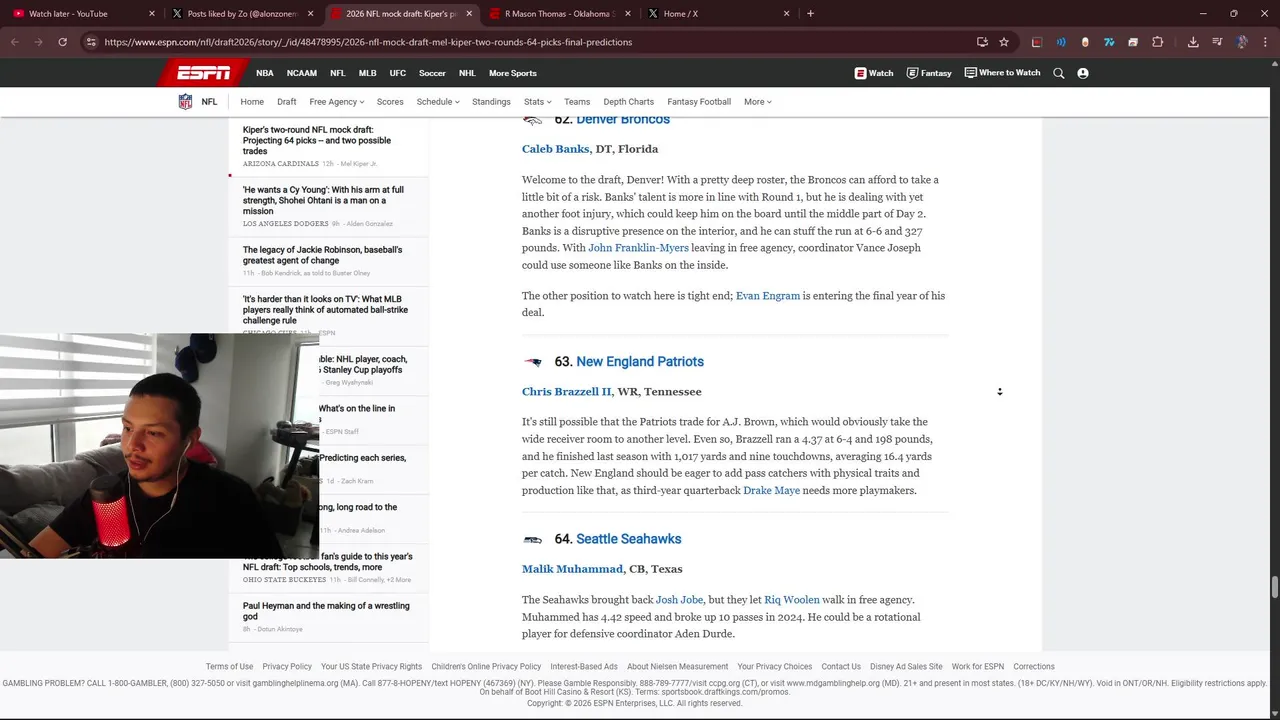Click the New England Patriots team logo
Image resolution: width=1280 pixels, height=720 pixels.
[x=533, y=362]
